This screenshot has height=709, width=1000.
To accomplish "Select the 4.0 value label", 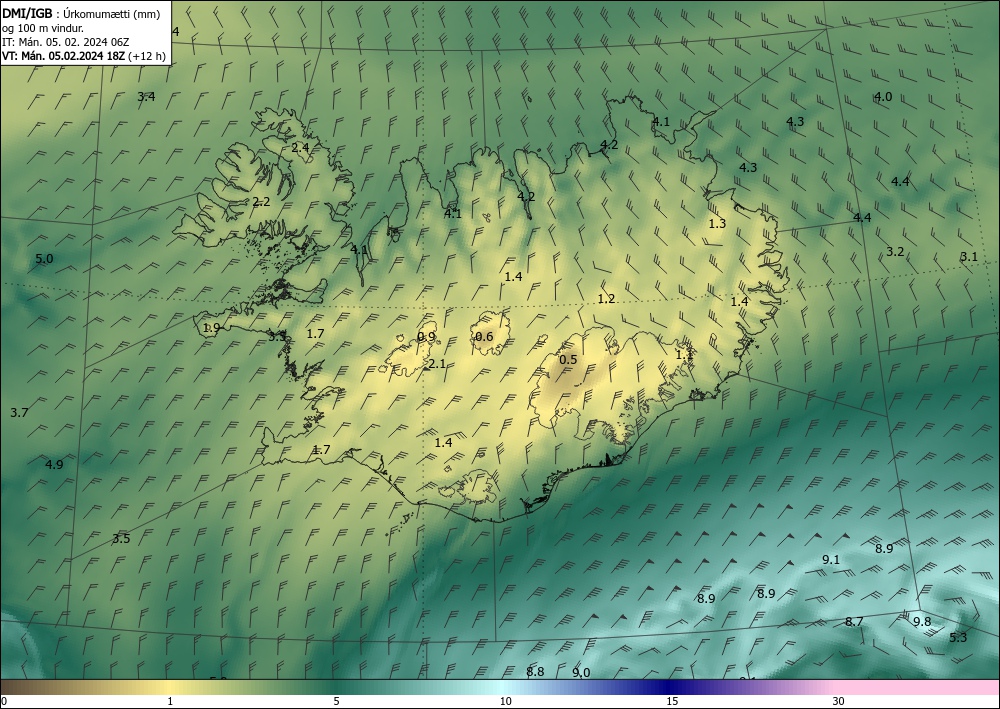I will coord(883,97).
